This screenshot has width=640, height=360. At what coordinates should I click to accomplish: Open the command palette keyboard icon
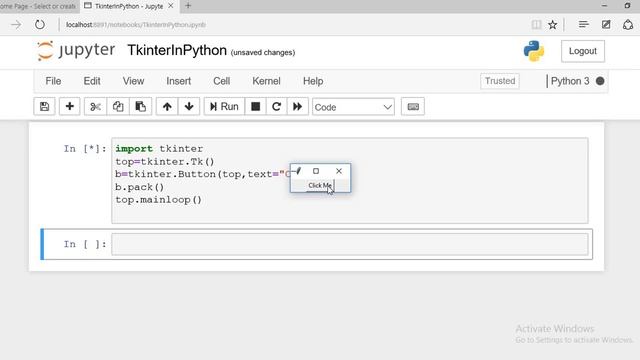click(413, 107)
